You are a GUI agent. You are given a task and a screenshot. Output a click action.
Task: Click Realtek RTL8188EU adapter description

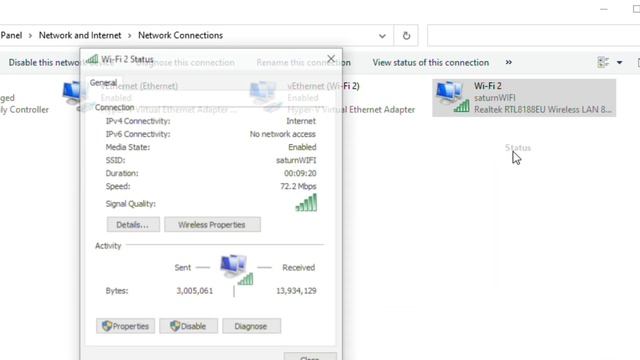(542, 110)
